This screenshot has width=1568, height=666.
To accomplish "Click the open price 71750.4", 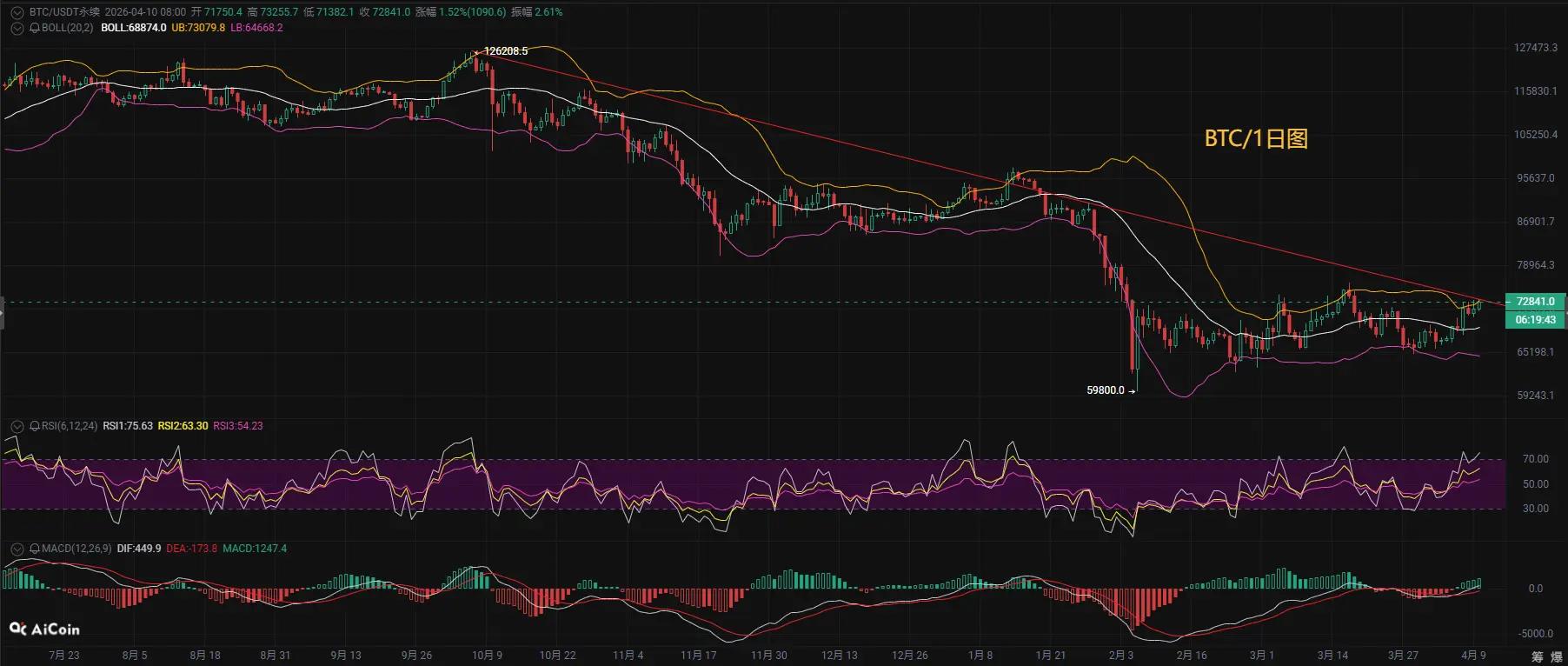I will (x=223, y=12).
